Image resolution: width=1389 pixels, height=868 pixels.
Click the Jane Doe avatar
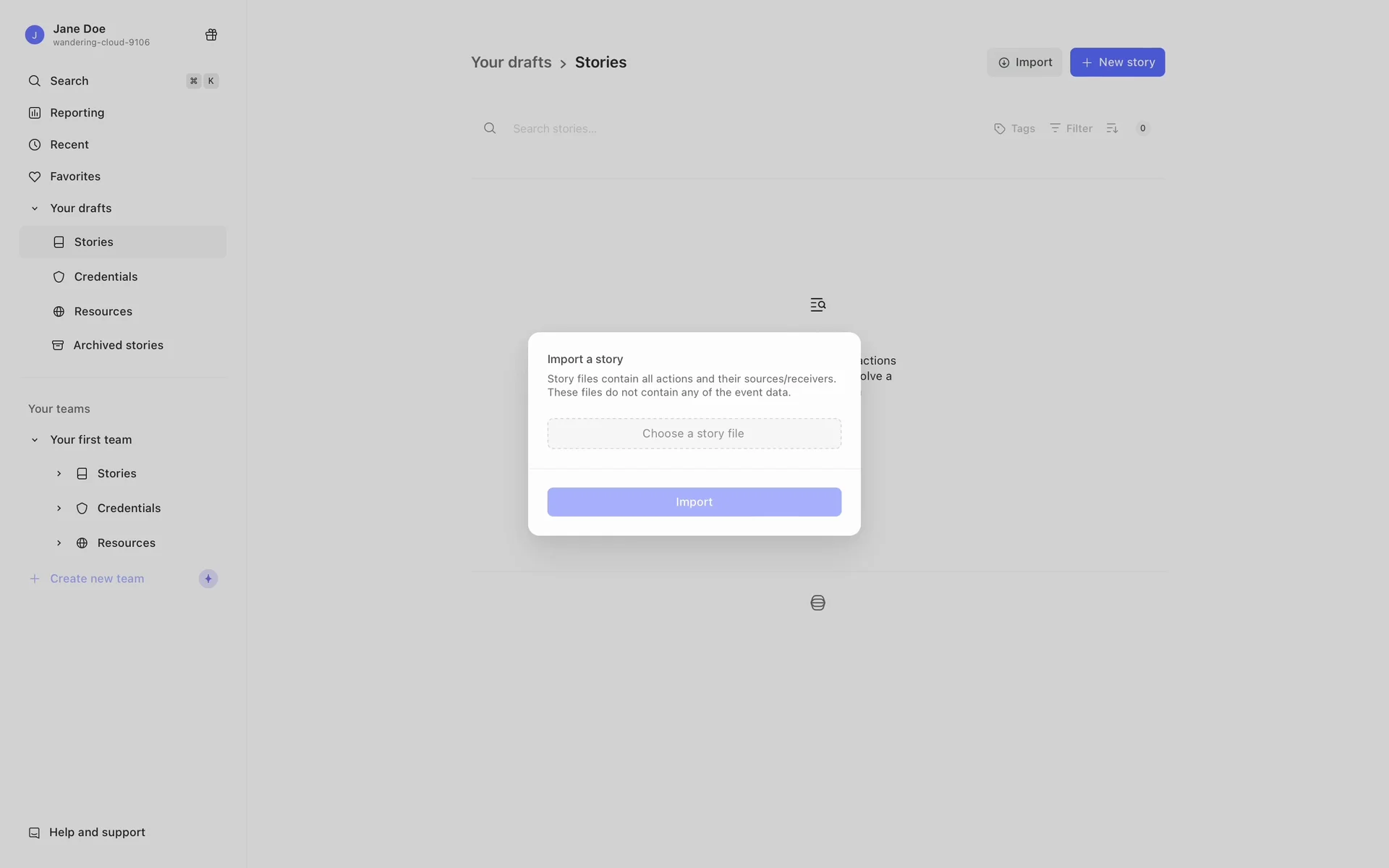pyautogui.click(x=34, y=35)
